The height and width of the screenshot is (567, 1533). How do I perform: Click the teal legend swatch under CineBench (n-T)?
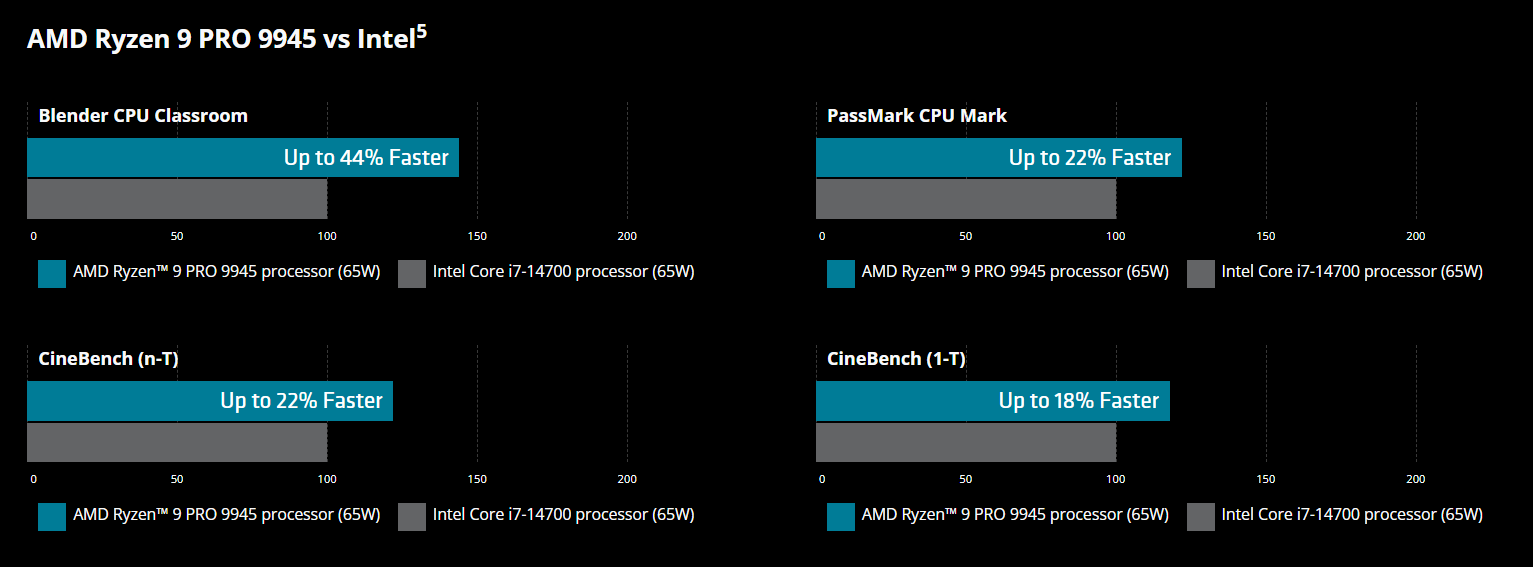(52, 516)
